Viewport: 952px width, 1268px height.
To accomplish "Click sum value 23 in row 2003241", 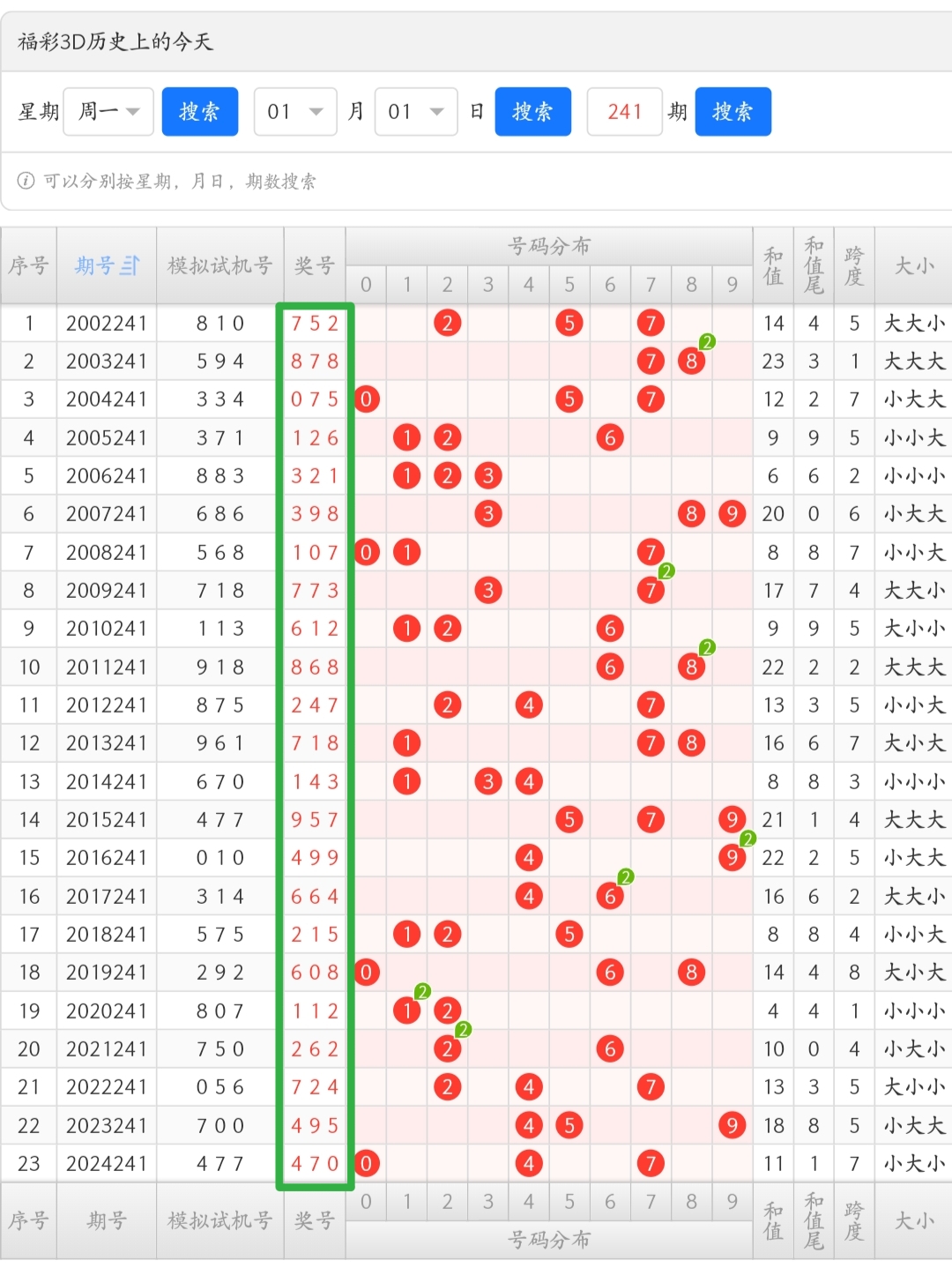I will point(773,362).
